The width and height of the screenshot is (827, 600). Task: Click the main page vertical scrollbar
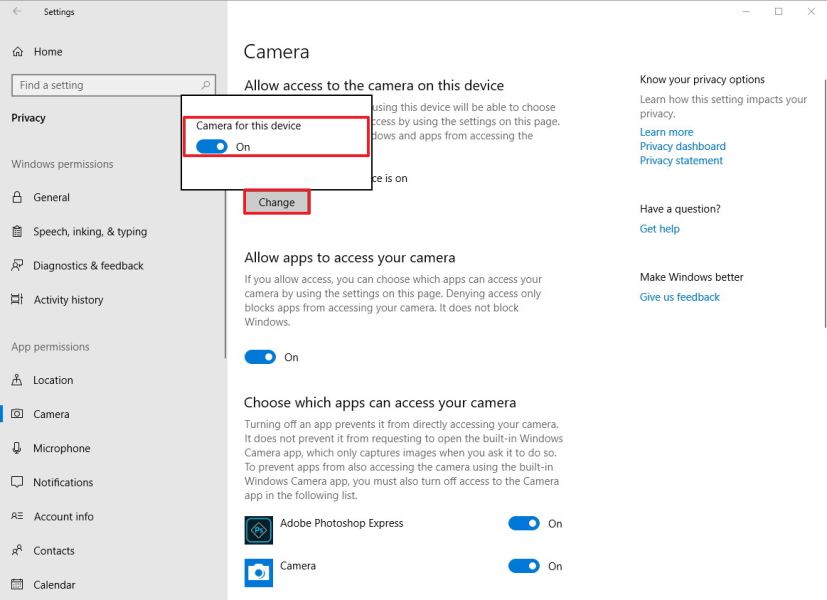825,204
